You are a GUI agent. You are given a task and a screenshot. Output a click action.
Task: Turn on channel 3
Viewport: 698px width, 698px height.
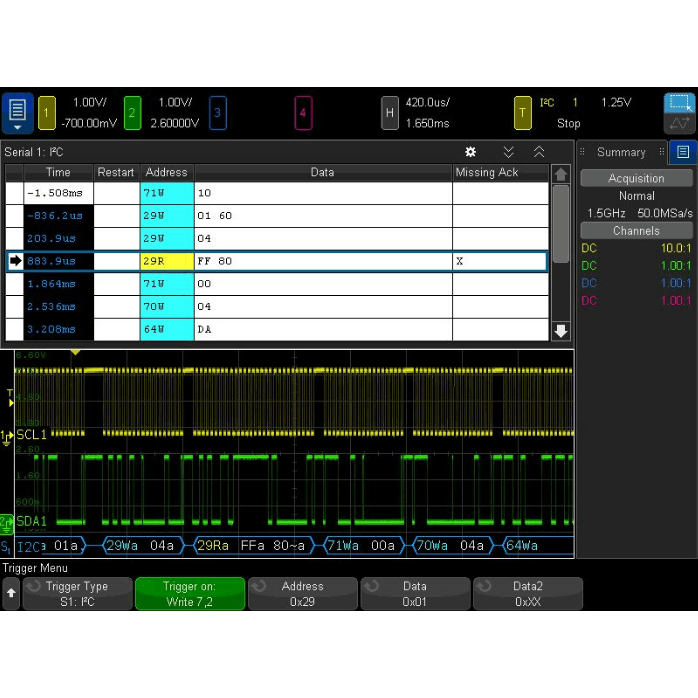pos(217,113)
